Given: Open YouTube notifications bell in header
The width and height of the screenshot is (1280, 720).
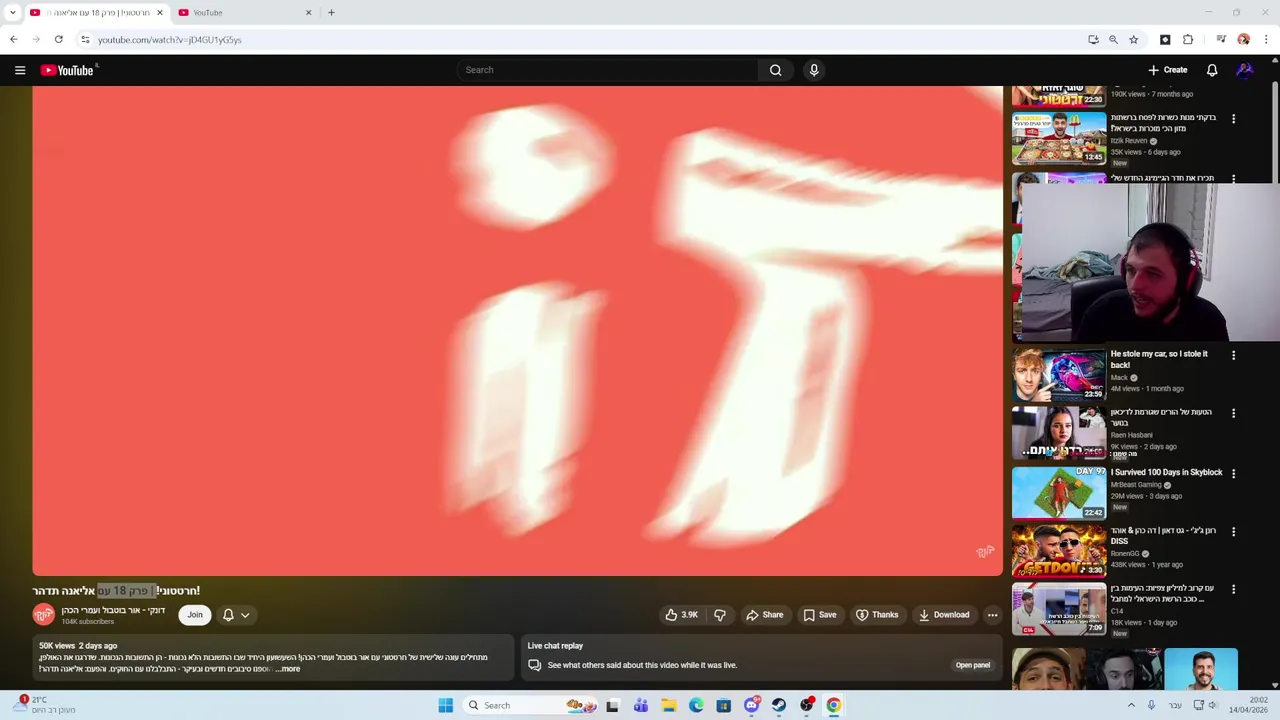Looking at the screenshot, I should [x=1212, y=70].
